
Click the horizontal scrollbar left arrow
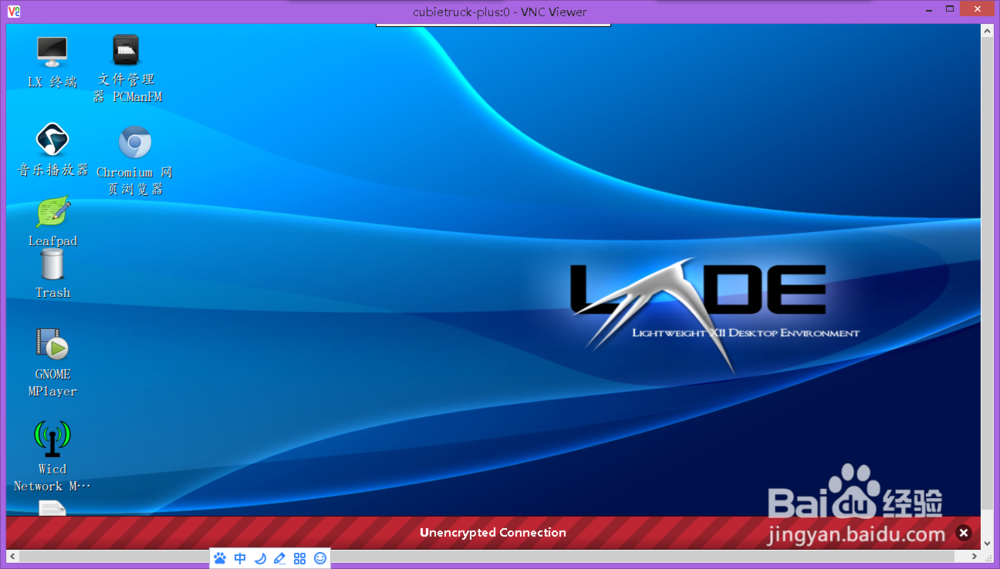[x=12, y=557]
